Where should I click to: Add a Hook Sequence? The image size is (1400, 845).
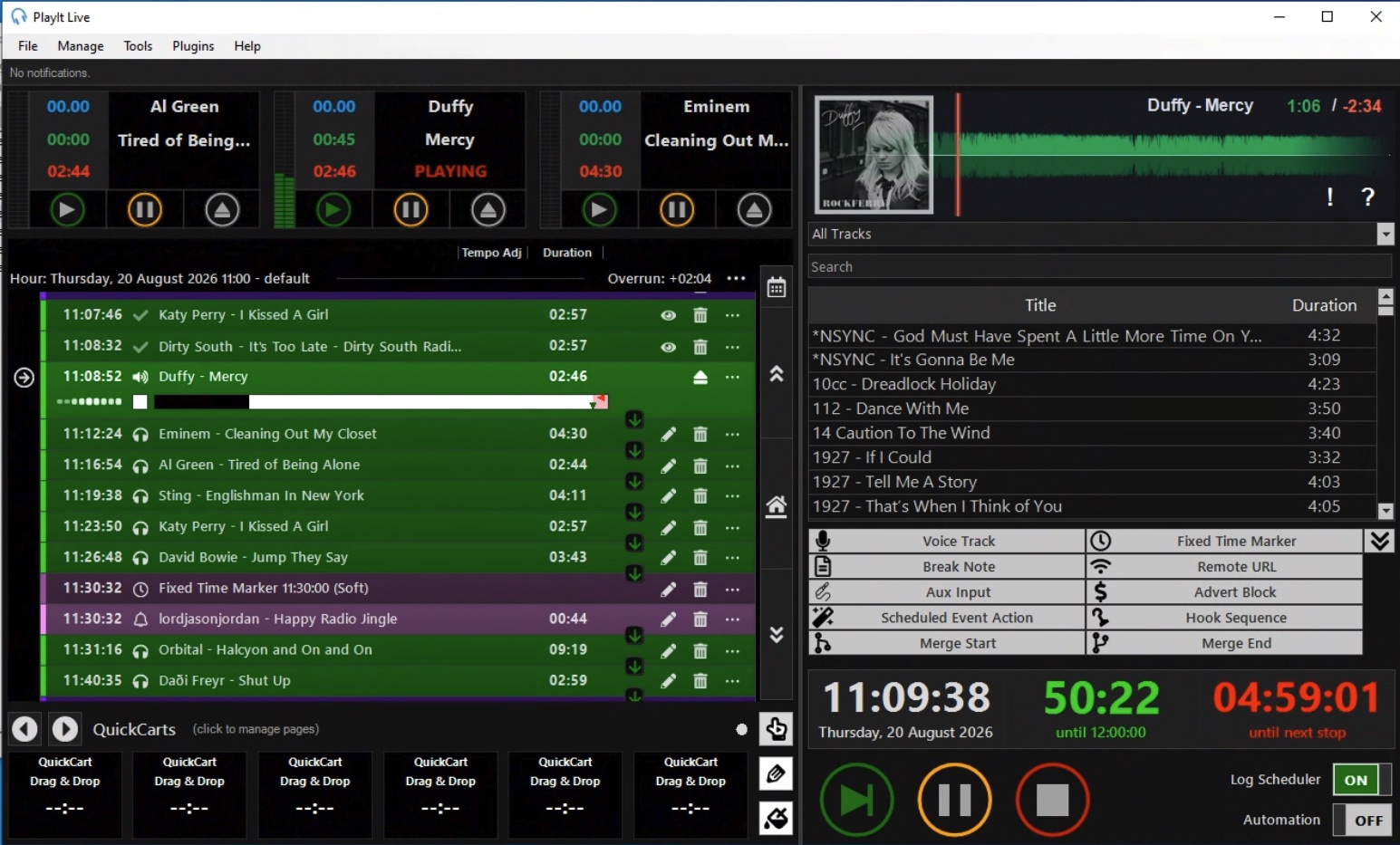pos(1224,618)
